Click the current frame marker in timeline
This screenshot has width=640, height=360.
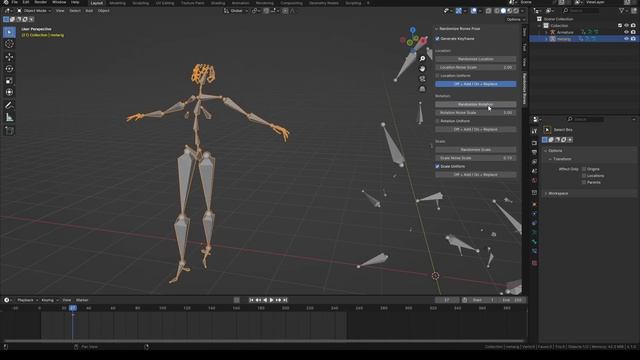pos(73,308)
